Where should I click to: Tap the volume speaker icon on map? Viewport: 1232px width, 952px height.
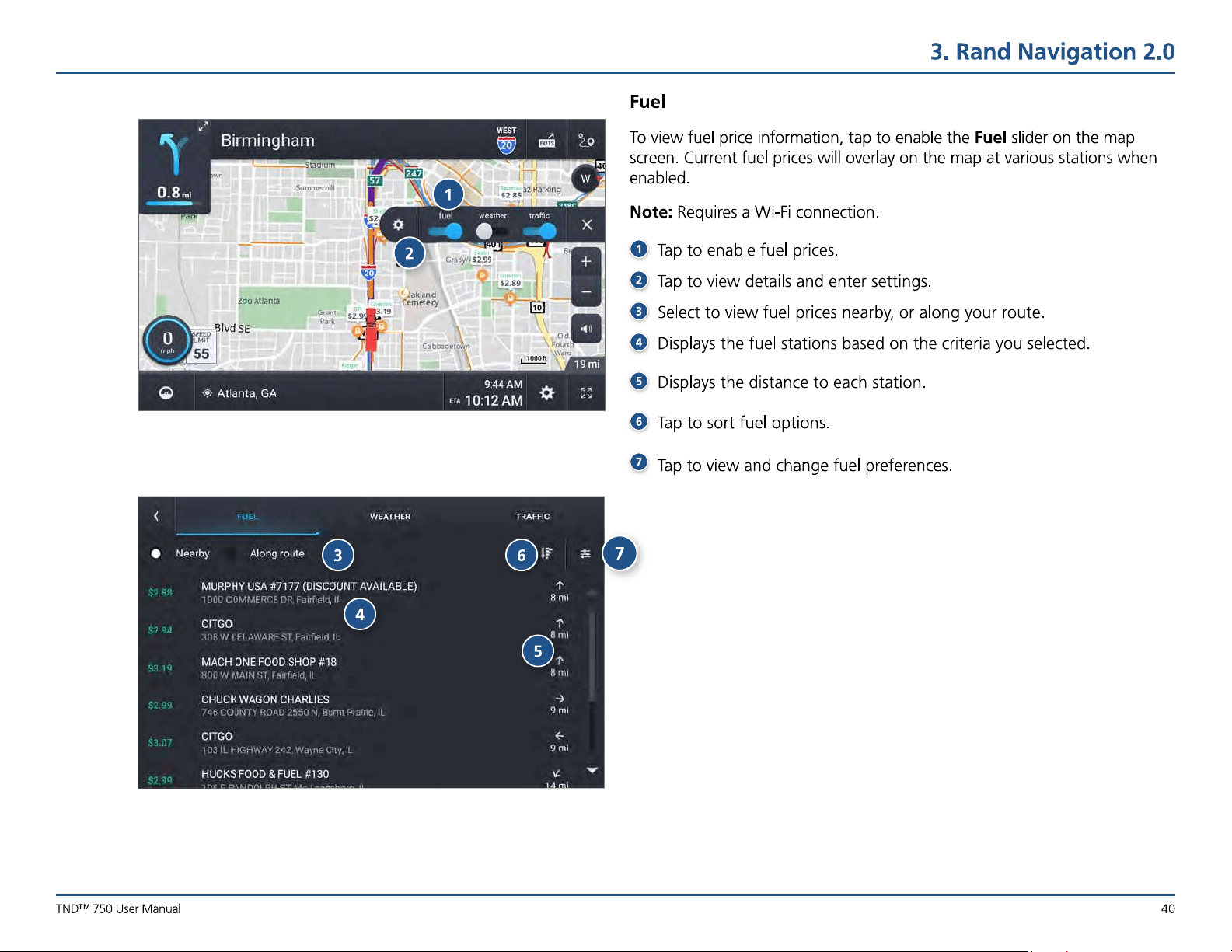coord(586,329)
